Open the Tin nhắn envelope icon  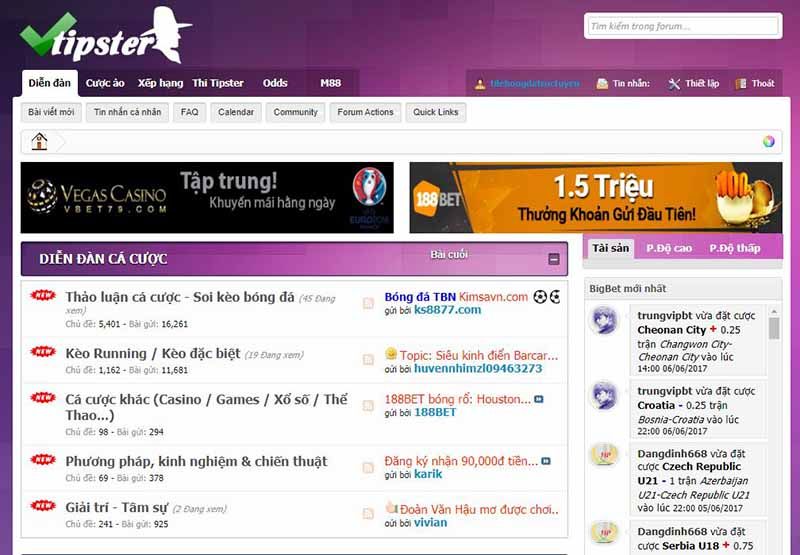pyautogui.click(x=602, y=84)
